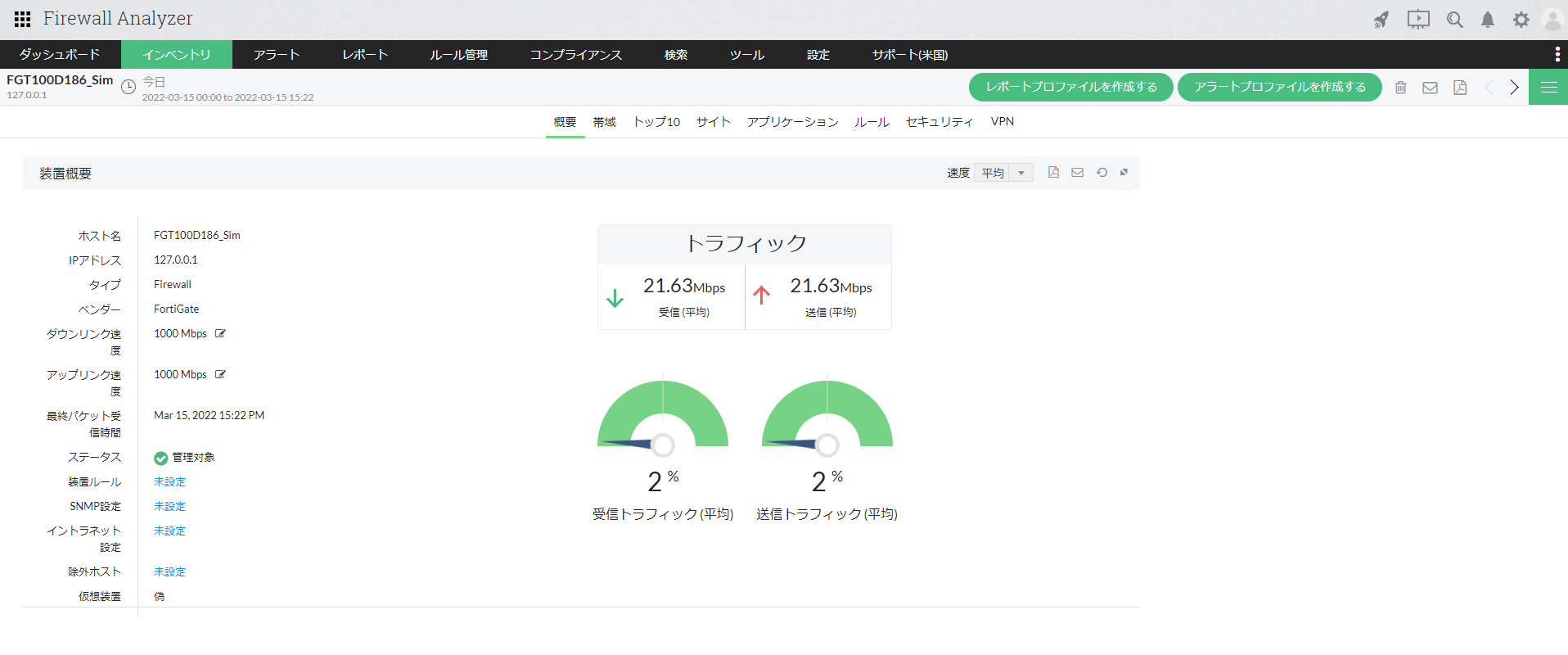
Task: Open the apps grid beside Firewall Analyzer
Action: tap(22, 19)
